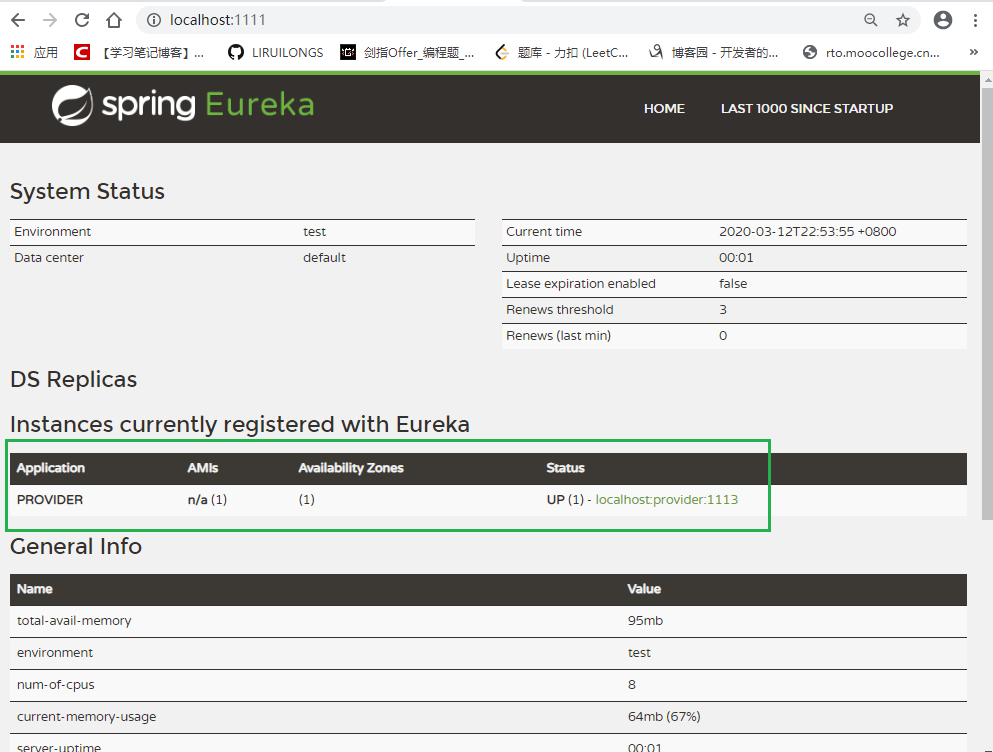Open the Chrome profile avatar
Image resolution: width=993 pixels, height=752 pixels.
coord(942,20)
